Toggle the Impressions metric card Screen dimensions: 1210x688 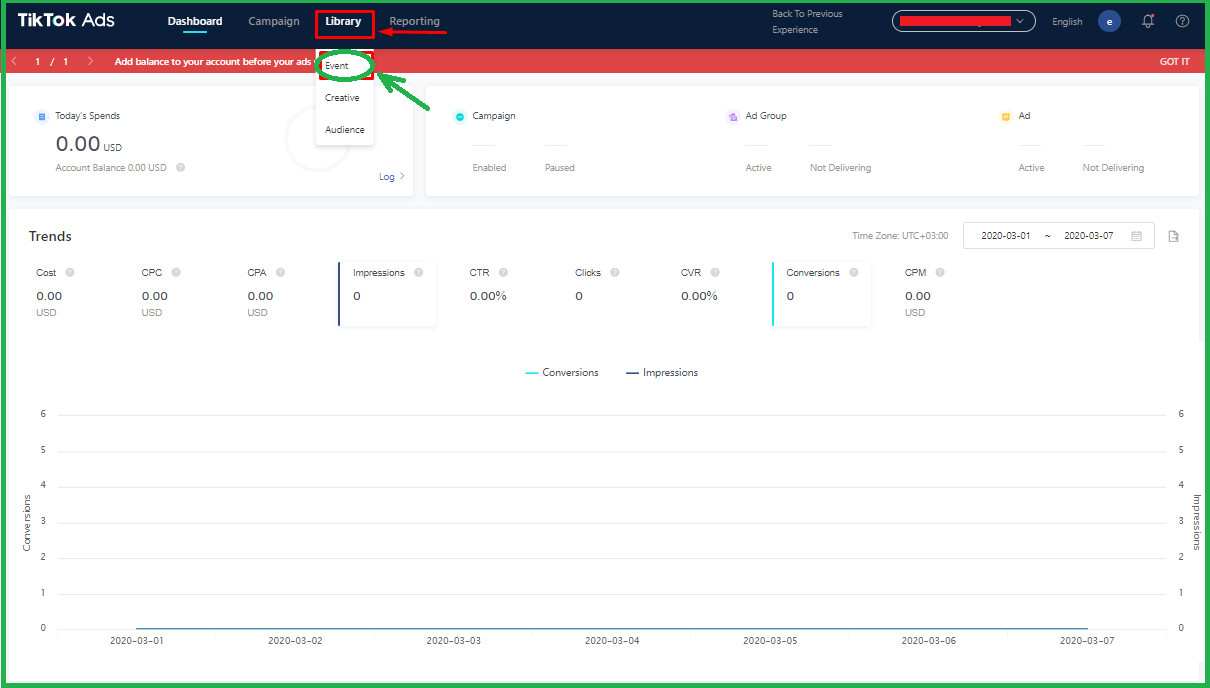[387, 293]
